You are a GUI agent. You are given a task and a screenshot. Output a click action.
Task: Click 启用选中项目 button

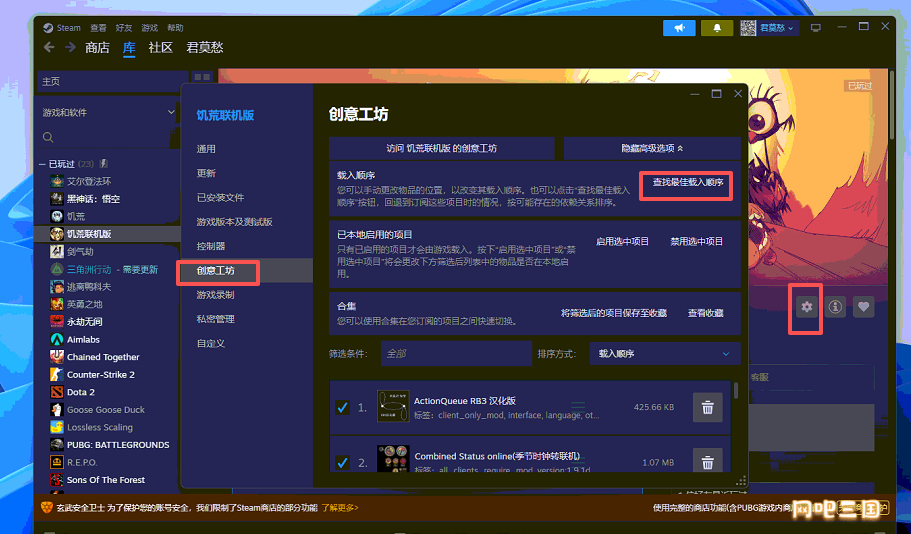click(x=622, y=241)
